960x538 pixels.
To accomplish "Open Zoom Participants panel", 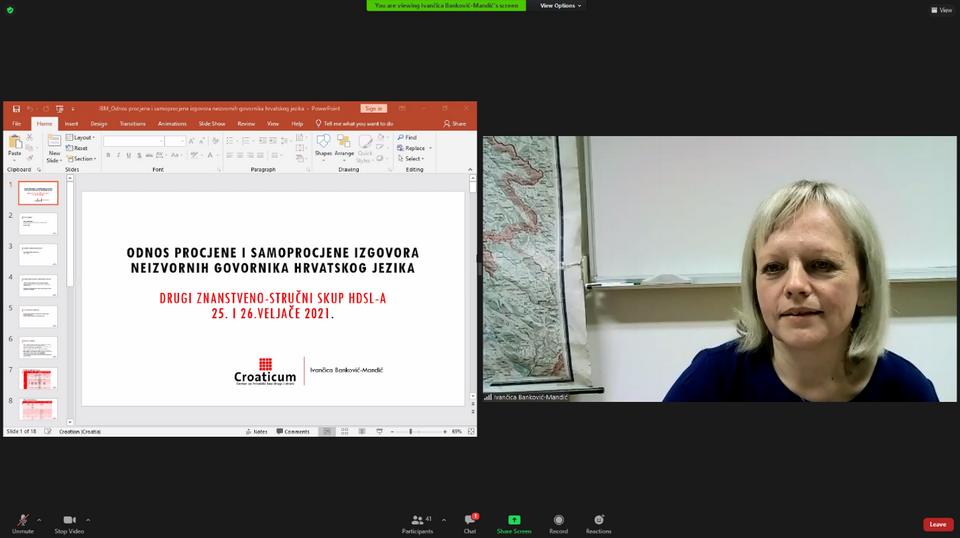I will pyautogui.click(x=418, y=524).
